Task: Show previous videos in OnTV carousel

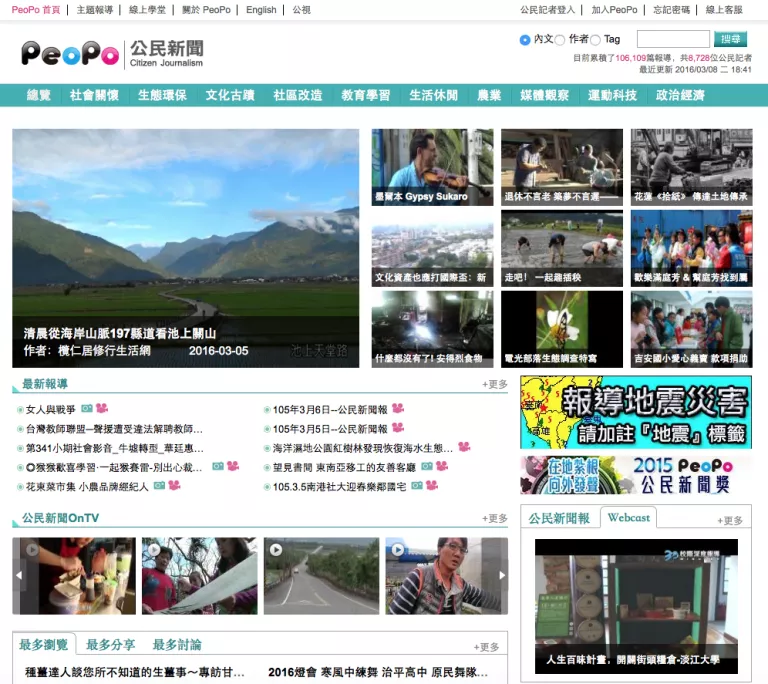Action: [x=18, y=575]
